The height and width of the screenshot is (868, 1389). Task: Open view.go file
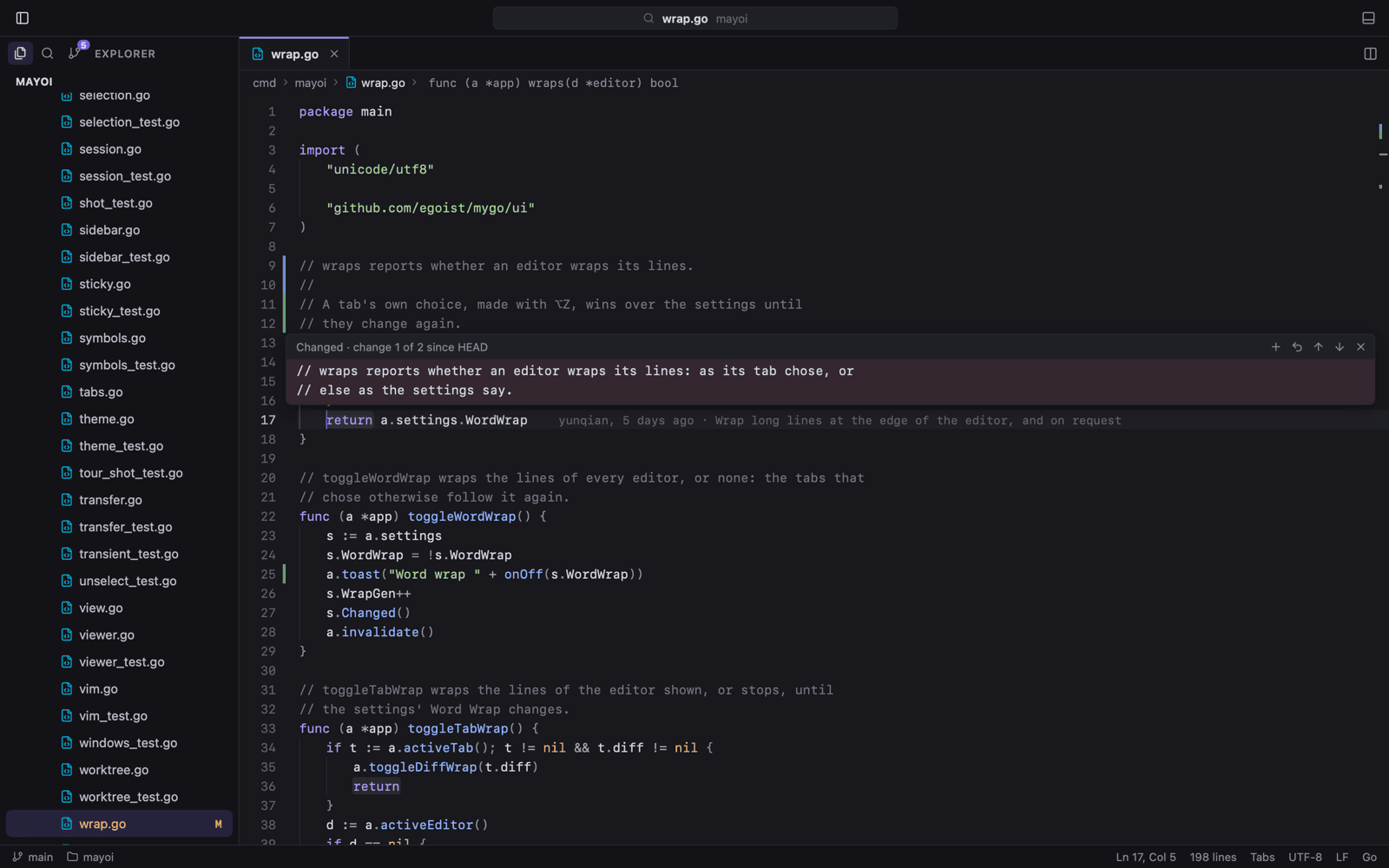(119, 608)
